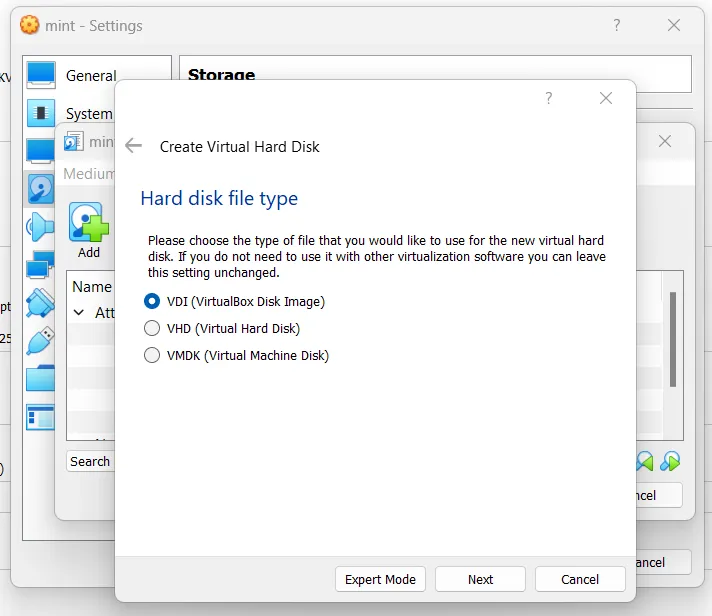Screen dimensions: 712x616
Task: Click System label in settings list
Action: pyautogui.click(x=89, y=113)
